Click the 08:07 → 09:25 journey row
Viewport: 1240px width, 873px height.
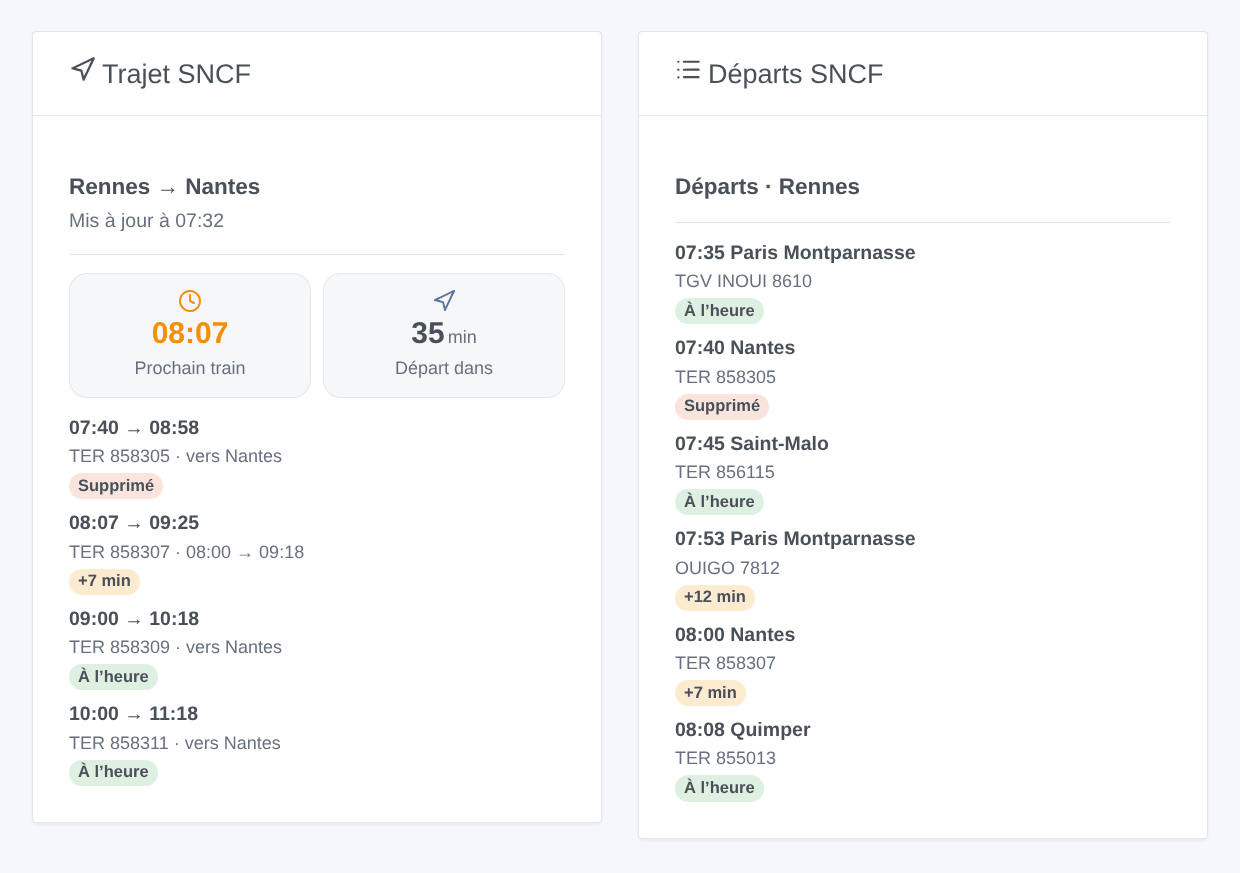[134, 523]
